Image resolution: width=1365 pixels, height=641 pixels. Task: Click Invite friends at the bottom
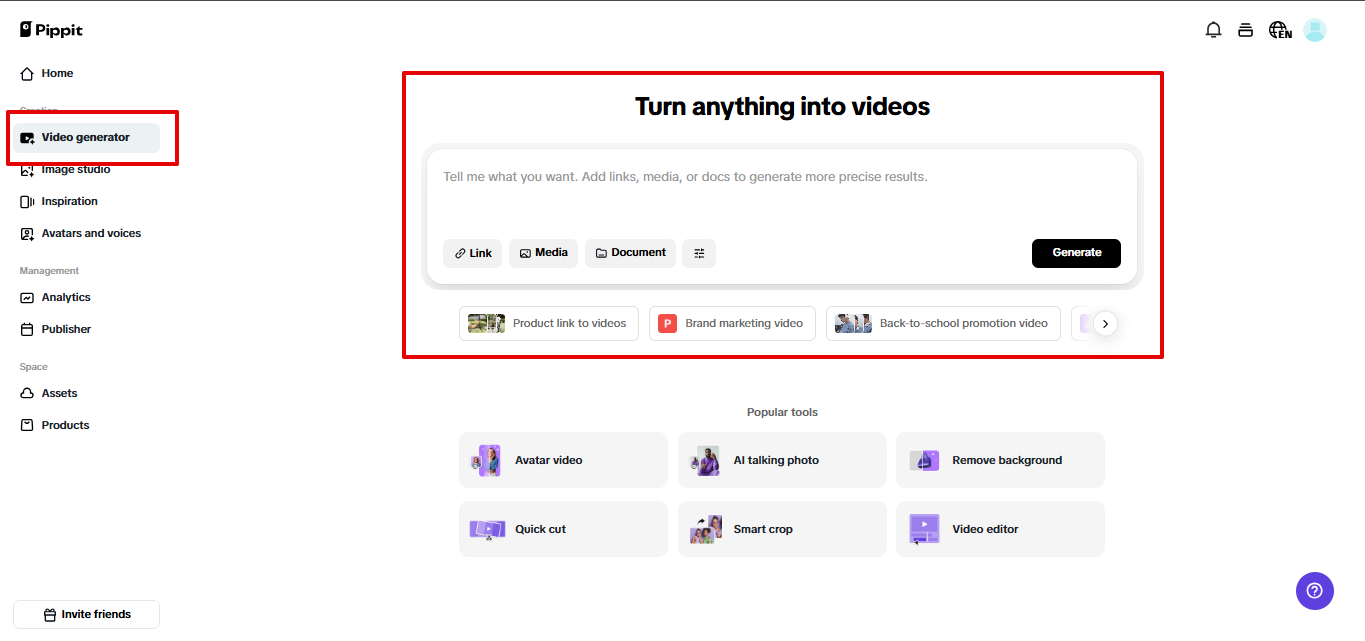click(x=86, y=614)
